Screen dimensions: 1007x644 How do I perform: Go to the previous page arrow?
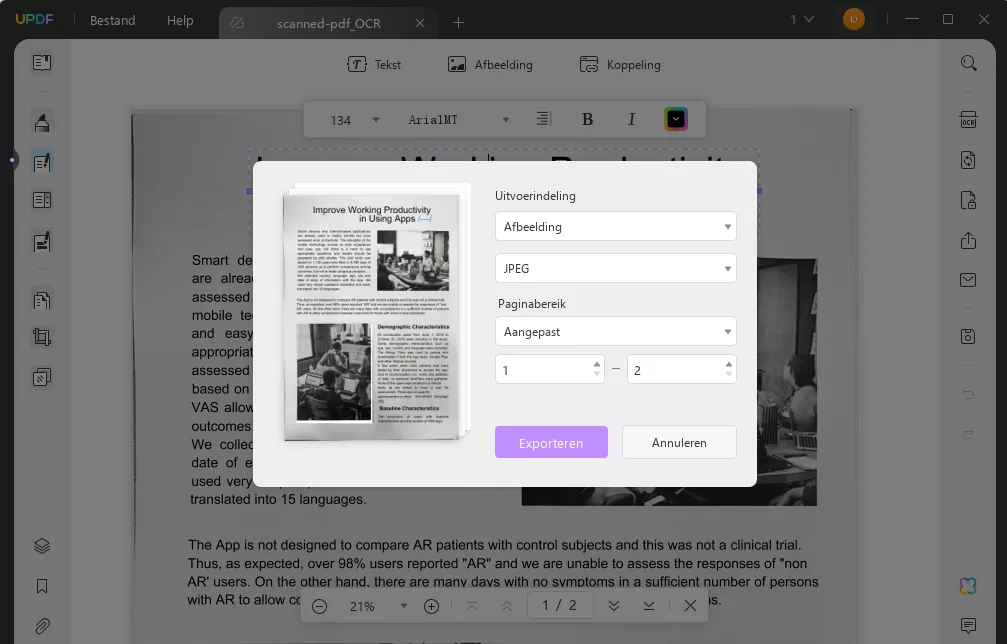click(507, 606)
